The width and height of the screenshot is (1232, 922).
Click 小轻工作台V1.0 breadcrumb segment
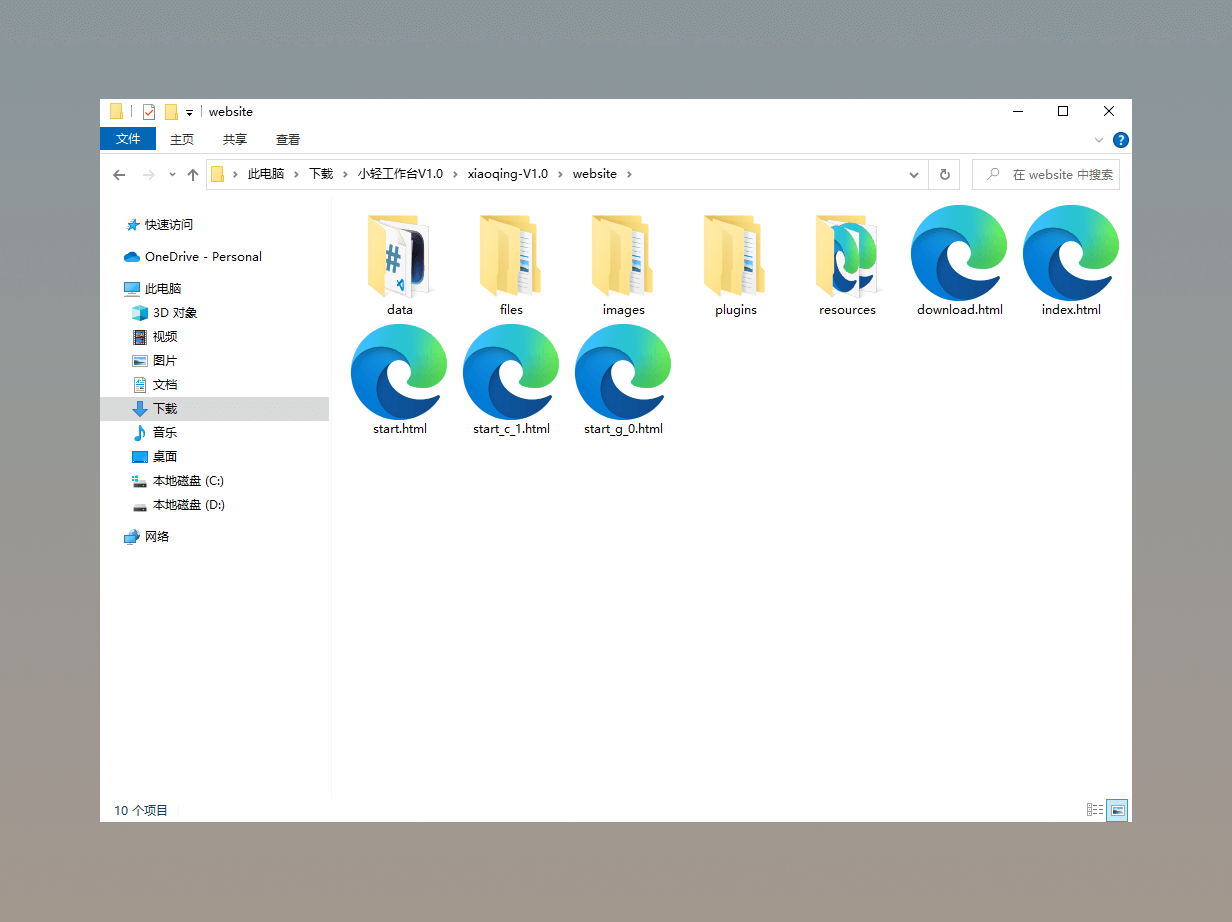coord(400,174)
